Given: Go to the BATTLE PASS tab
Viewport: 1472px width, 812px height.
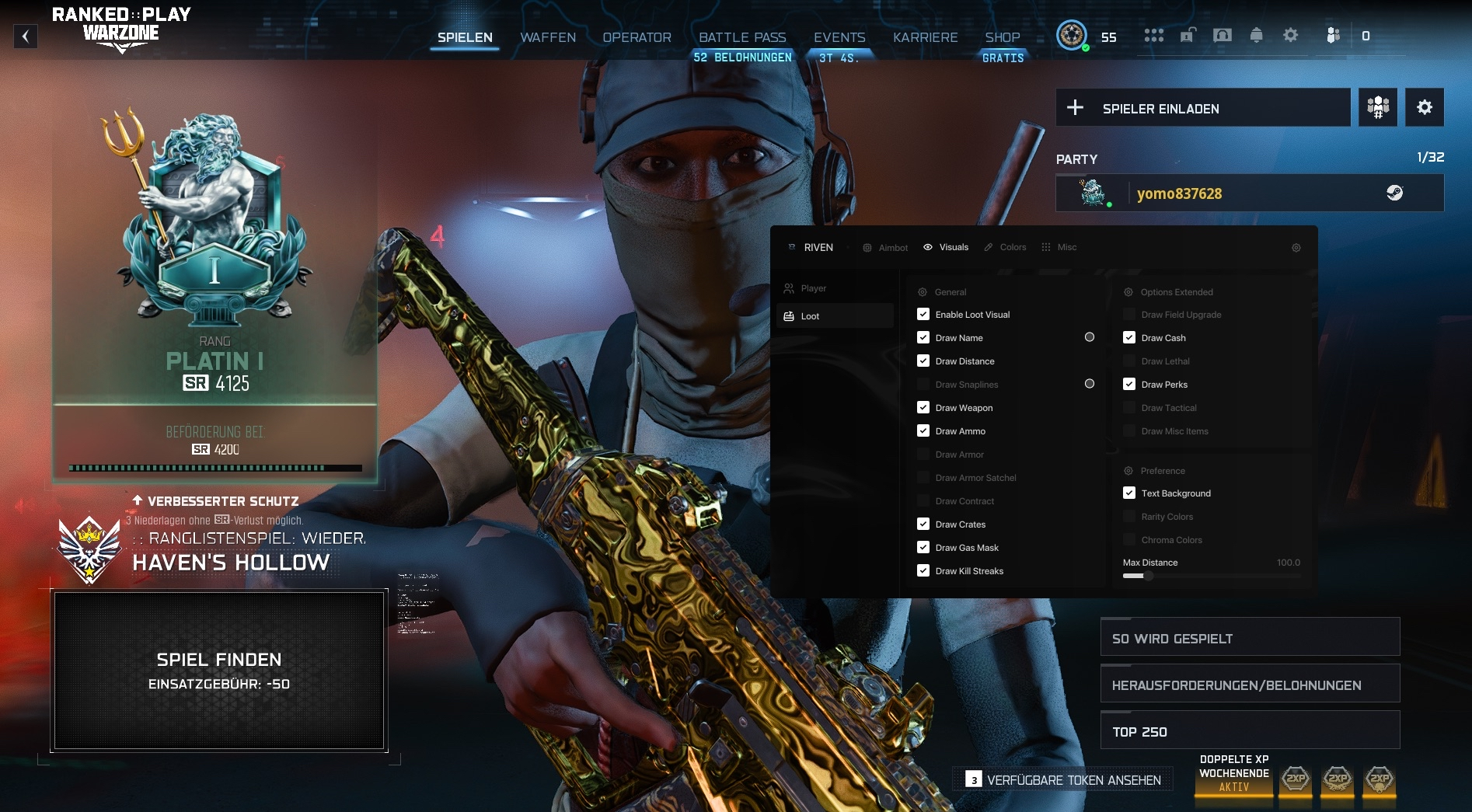Looking at the screenshot, I should (742, 37).
